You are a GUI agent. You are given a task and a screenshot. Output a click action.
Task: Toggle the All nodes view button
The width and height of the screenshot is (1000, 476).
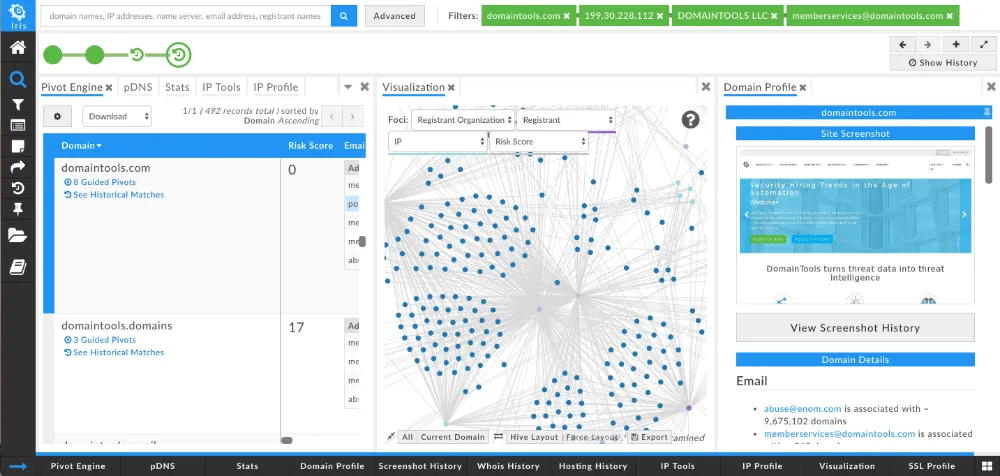coord(408,437)
